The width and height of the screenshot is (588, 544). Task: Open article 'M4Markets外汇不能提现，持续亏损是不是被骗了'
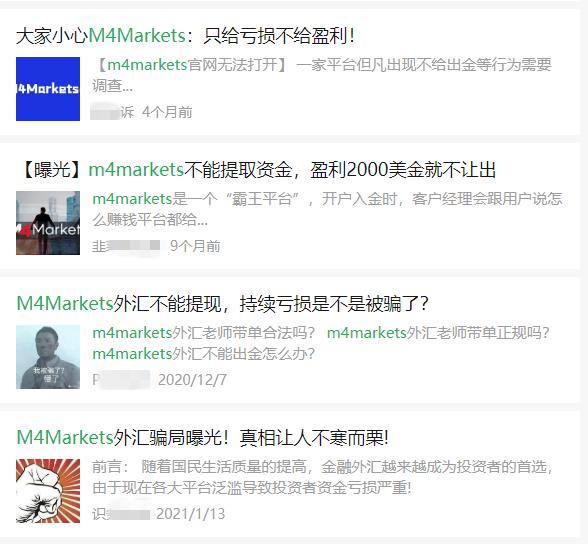point(222,304)
